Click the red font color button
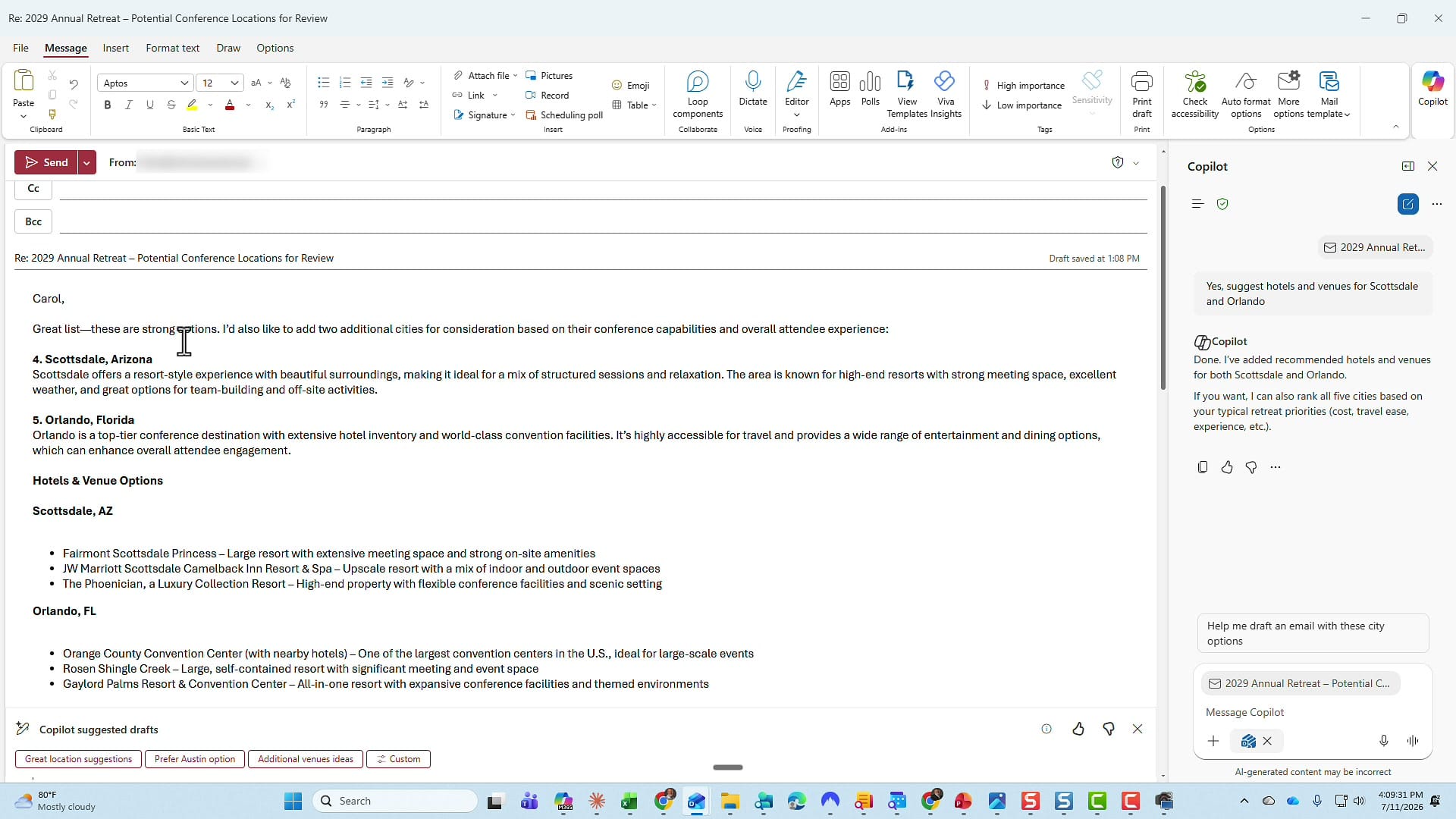 click(230, 105)
